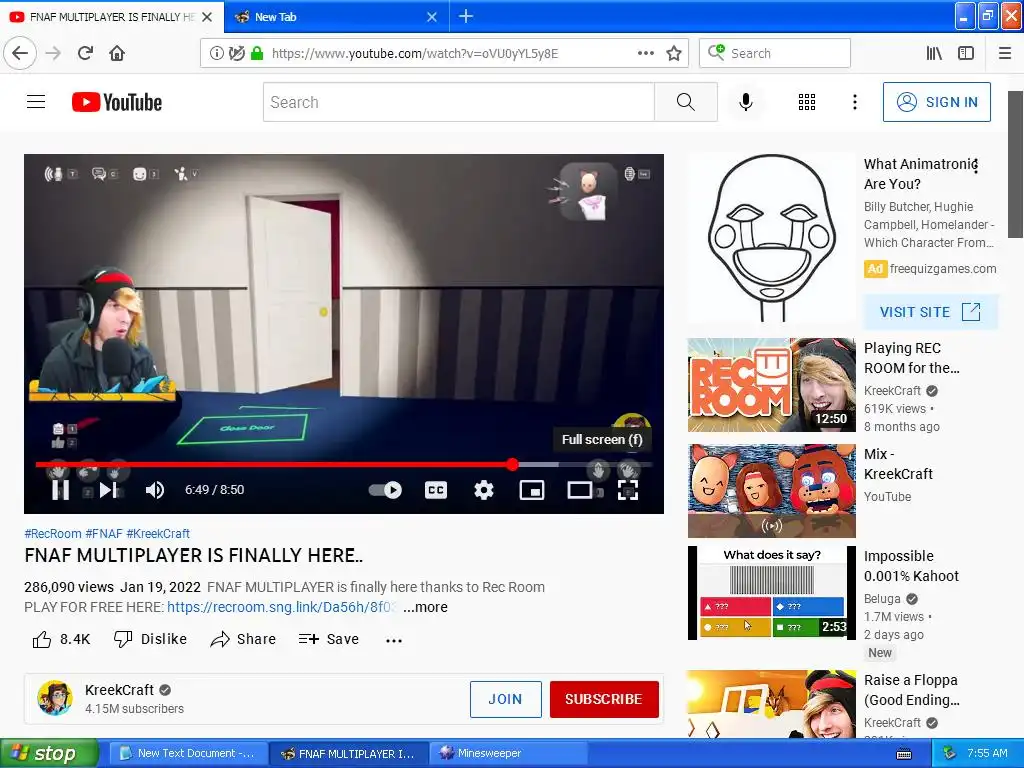
Task: Open YouTube settings three-dot menu
Action: click(x=854, y=102)
